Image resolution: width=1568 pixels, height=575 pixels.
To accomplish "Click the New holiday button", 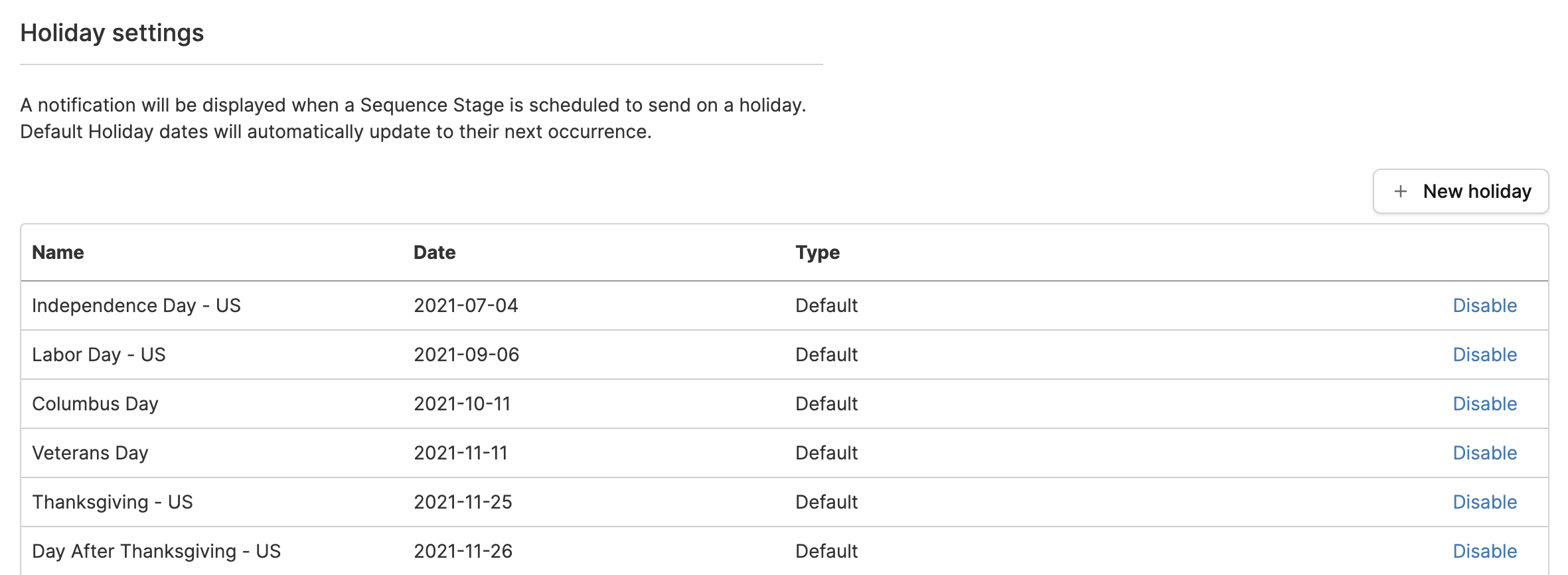I will pyautogui.click(x=1460, y=191).
